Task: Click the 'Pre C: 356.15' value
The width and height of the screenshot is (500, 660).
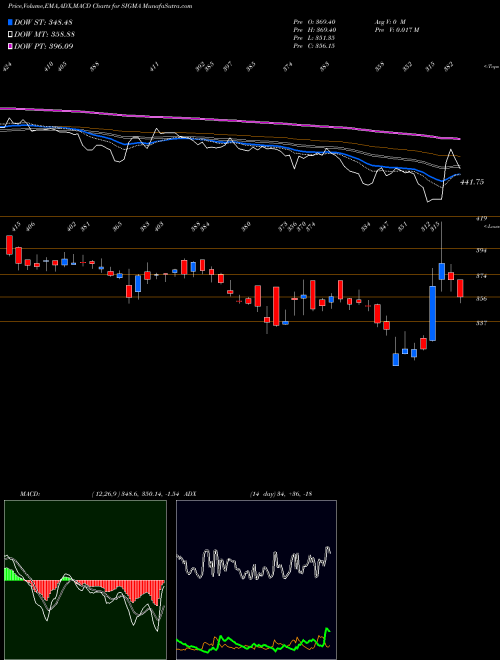Action: point(314,46)
